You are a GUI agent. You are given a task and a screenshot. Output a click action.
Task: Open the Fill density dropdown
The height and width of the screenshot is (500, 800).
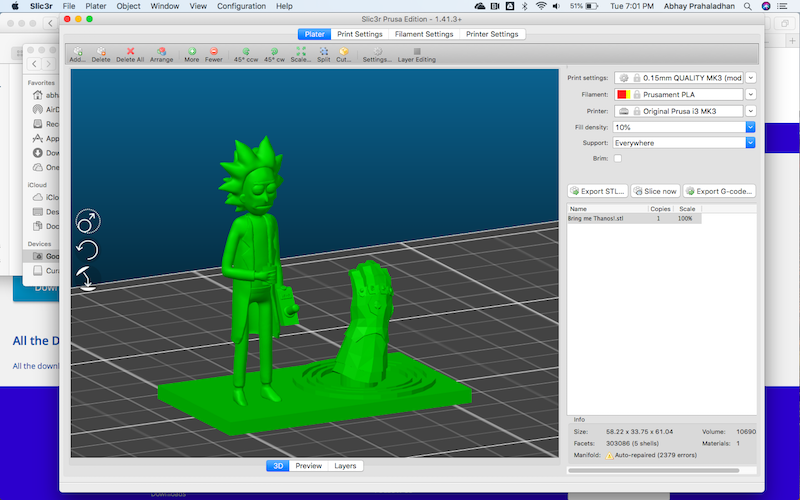[x=750, y=127]
